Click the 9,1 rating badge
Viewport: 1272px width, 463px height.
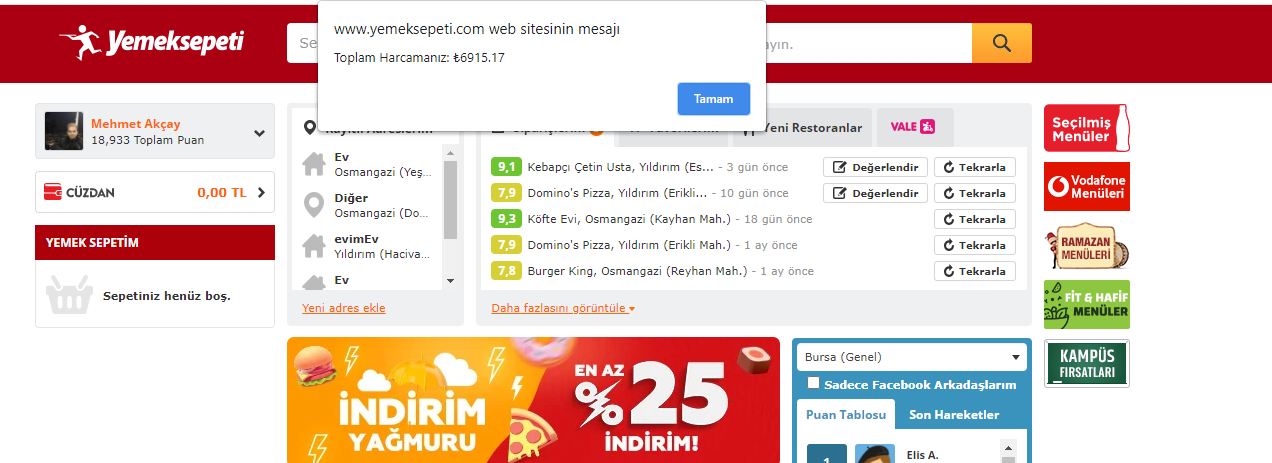point(506,167)
